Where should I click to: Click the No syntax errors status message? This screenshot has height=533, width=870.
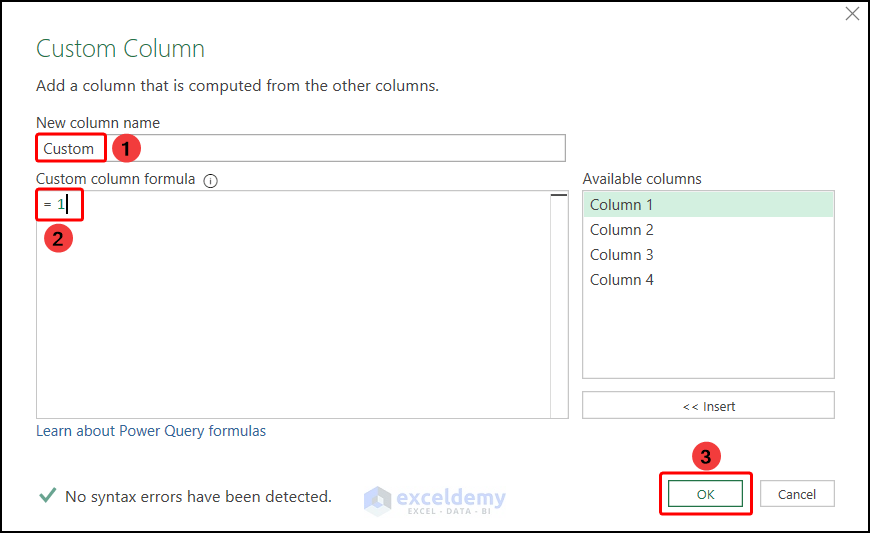tap(198, 496)
